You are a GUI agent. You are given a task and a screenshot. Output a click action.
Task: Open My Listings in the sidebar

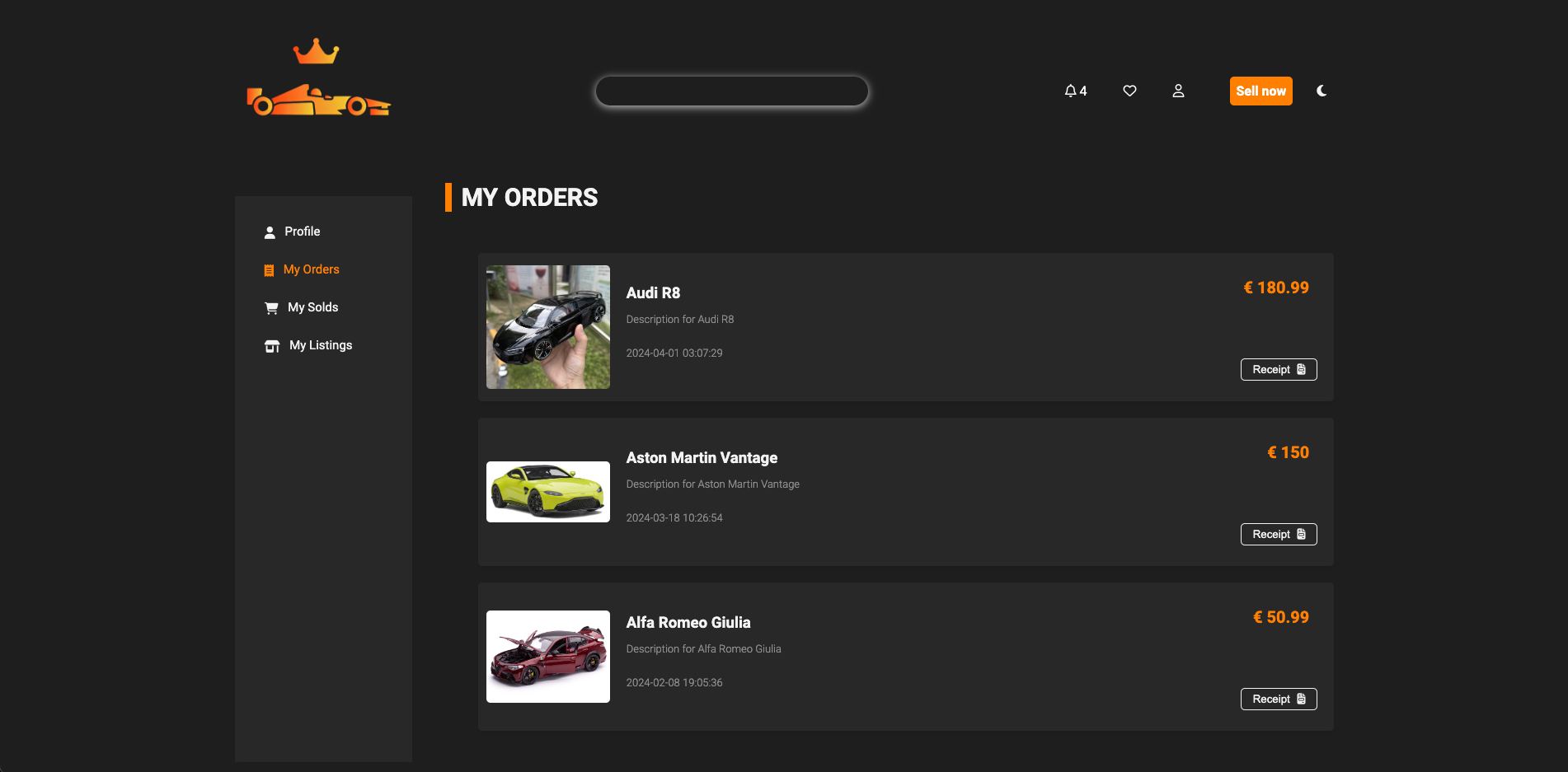[x=307, y=345]
